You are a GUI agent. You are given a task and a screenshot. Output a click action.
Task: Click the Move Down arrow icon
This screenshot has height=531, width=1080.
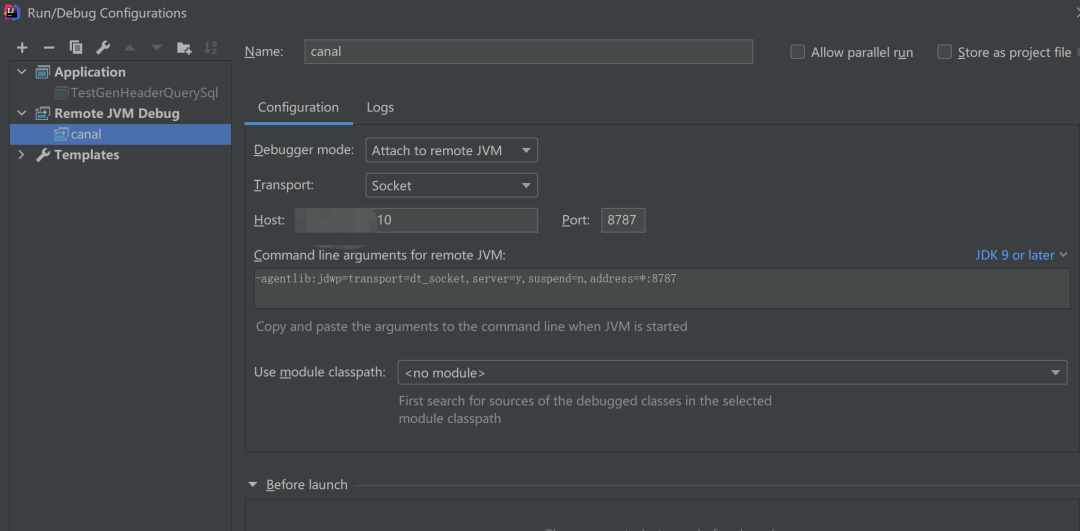(x=157, y=48)
